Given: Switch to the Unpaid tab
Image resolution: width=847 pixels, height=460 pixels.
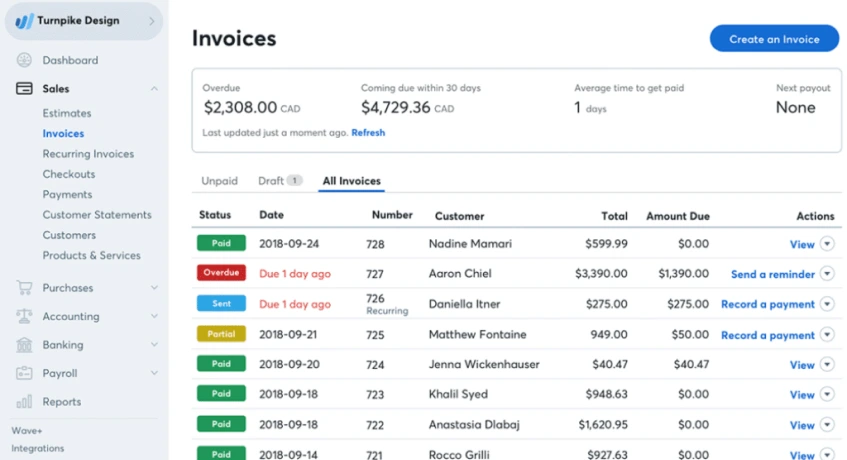Looking at the screenshot, I should pos(219,181).
